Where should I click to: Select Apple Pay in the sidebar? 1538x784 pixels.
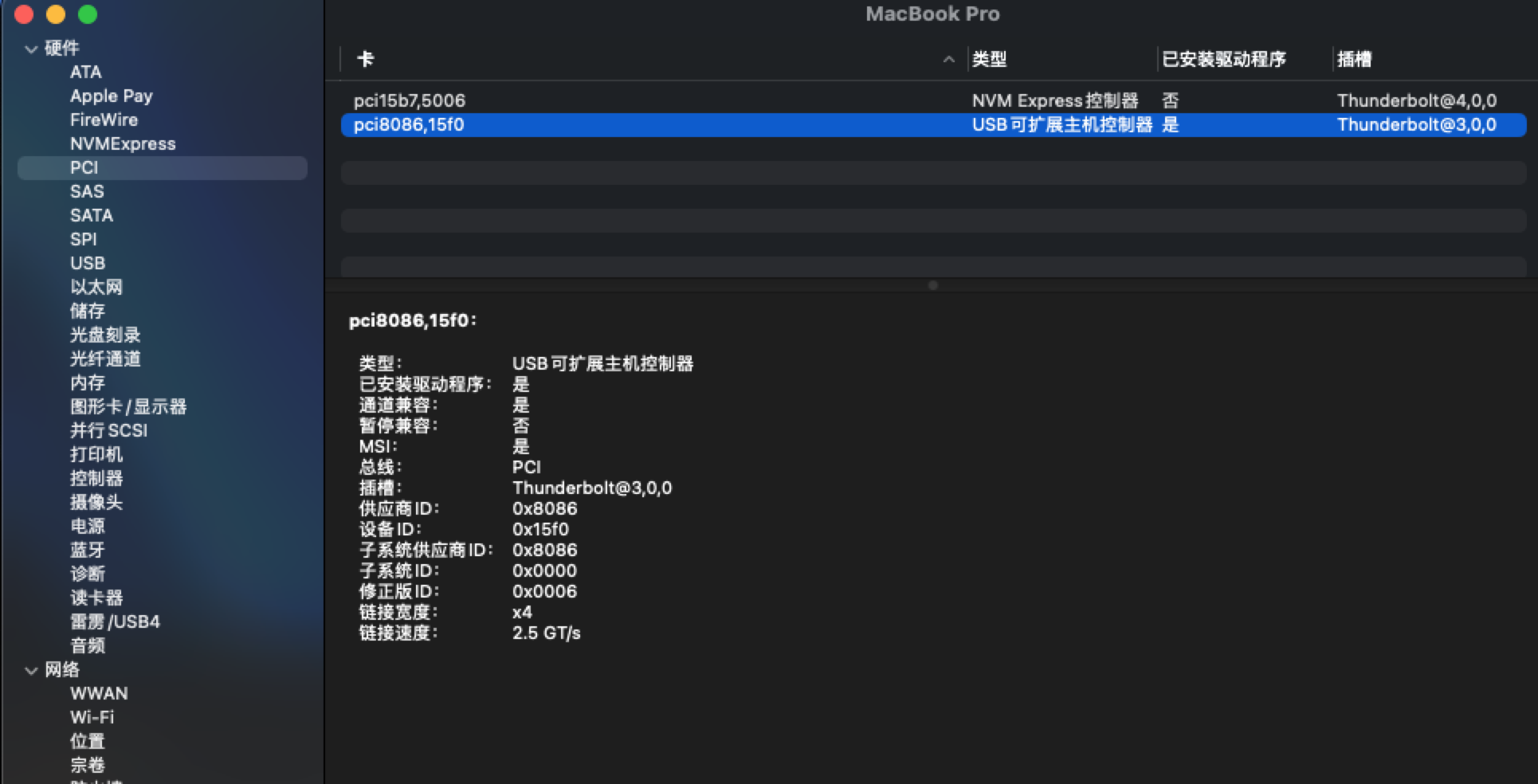pyautogui.click(x=111, y=96)
